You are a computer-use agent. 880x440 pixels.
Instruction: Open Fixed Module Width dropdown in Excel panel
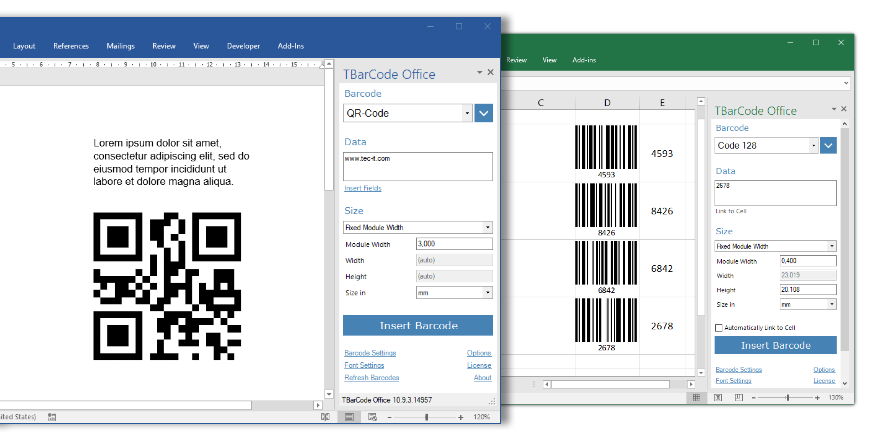pos(831,246)
